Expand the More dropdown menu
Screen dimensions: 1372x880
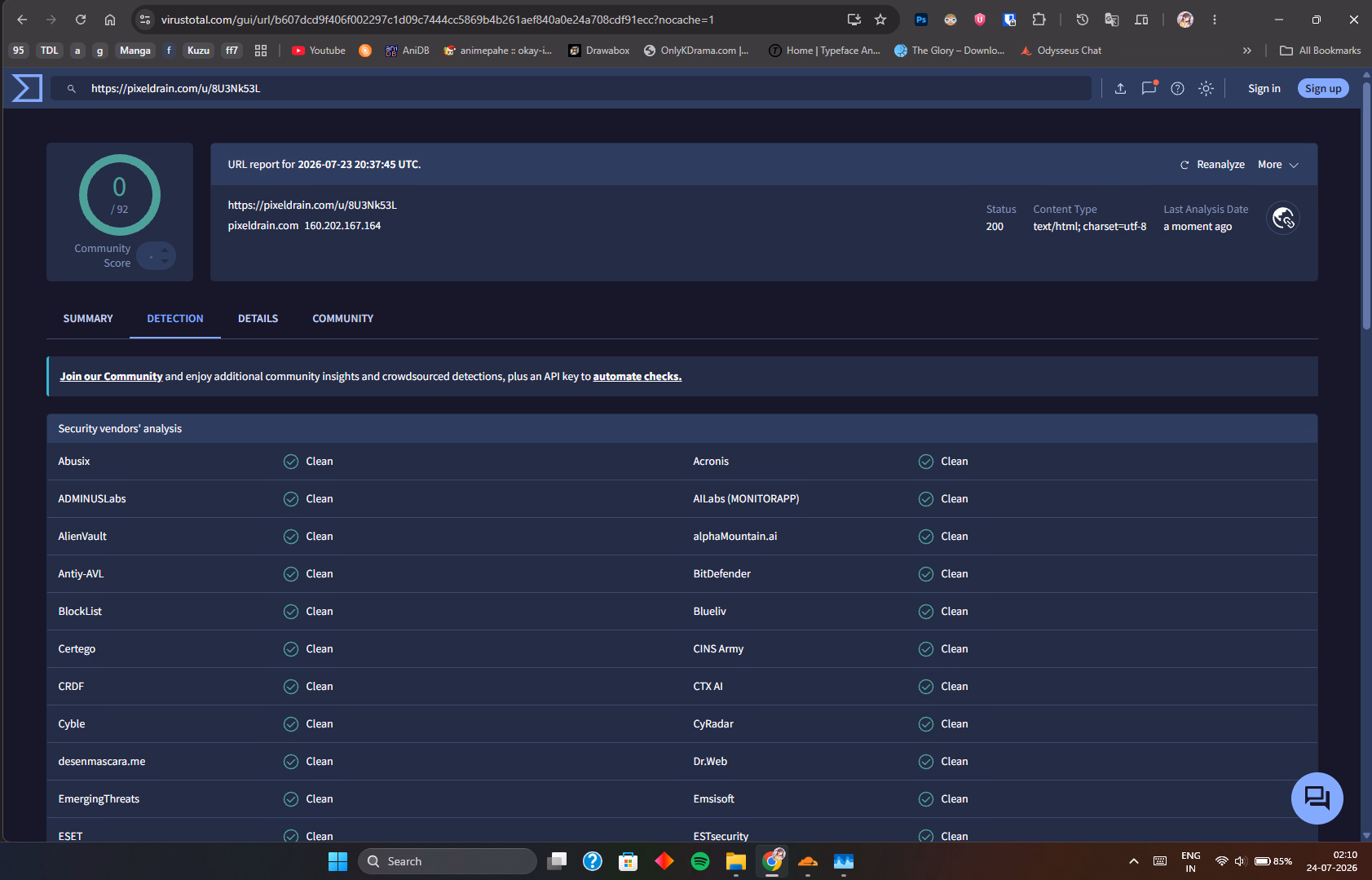(x=1277, y=165)
